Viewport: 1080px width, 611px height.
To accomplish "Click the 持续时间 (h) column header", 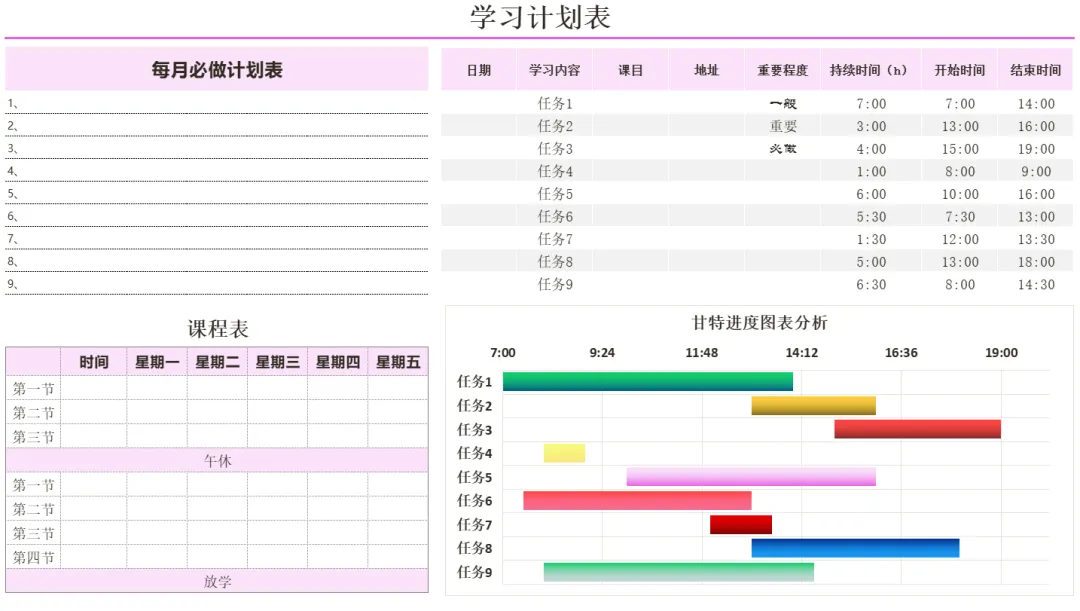I will click(869, 70).
